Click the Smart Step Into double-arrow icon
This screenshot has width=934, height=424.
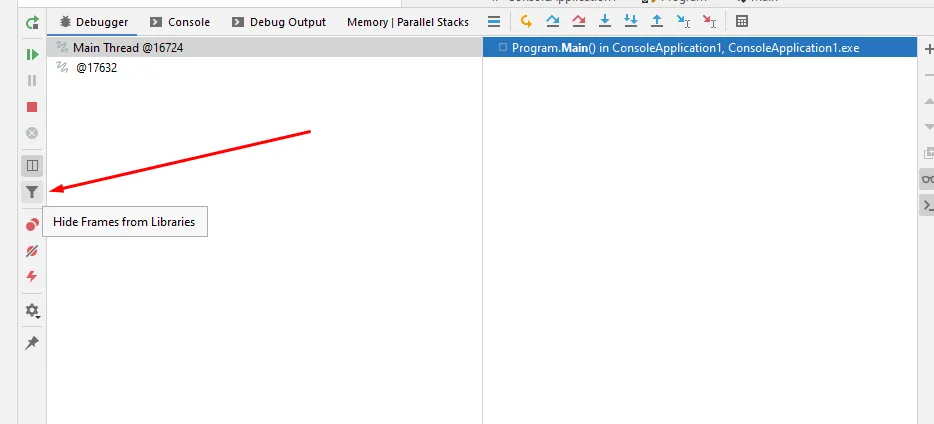coord(631,22)
